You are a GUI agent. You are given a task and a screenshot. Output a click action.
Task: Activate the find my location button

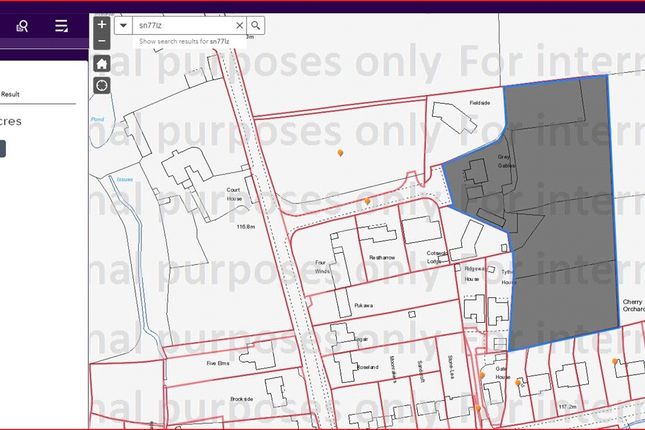102,85
